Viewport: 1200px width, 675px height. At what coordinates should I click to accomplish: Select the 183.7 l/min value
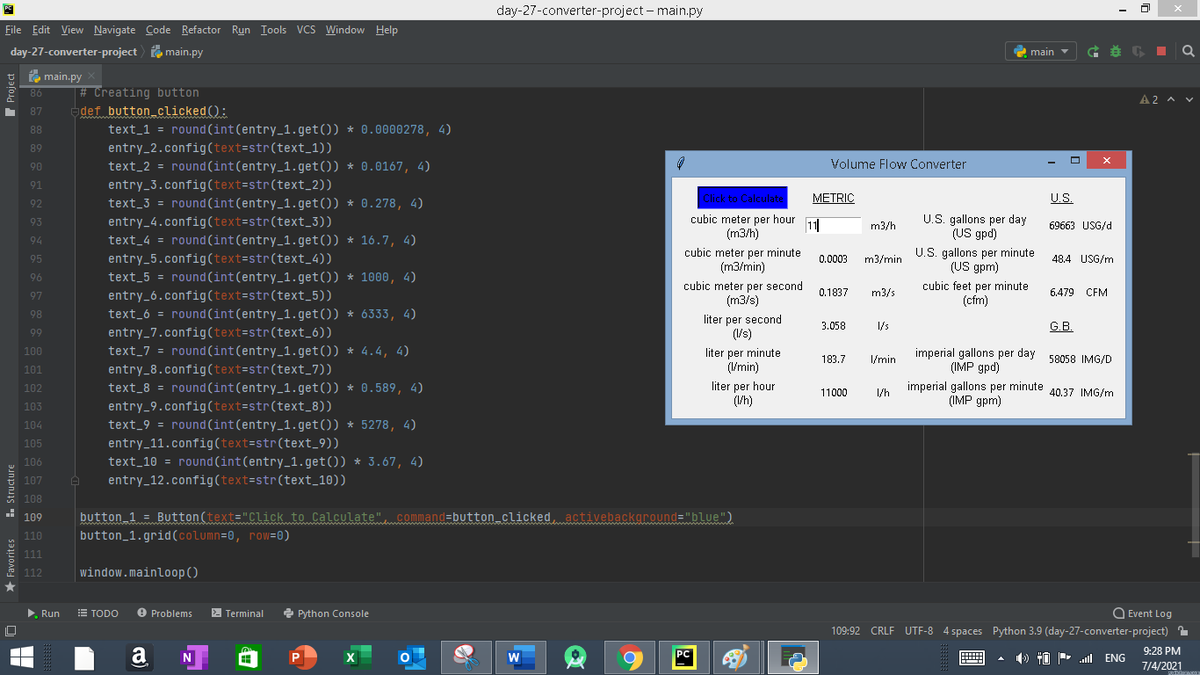point(834,359)
